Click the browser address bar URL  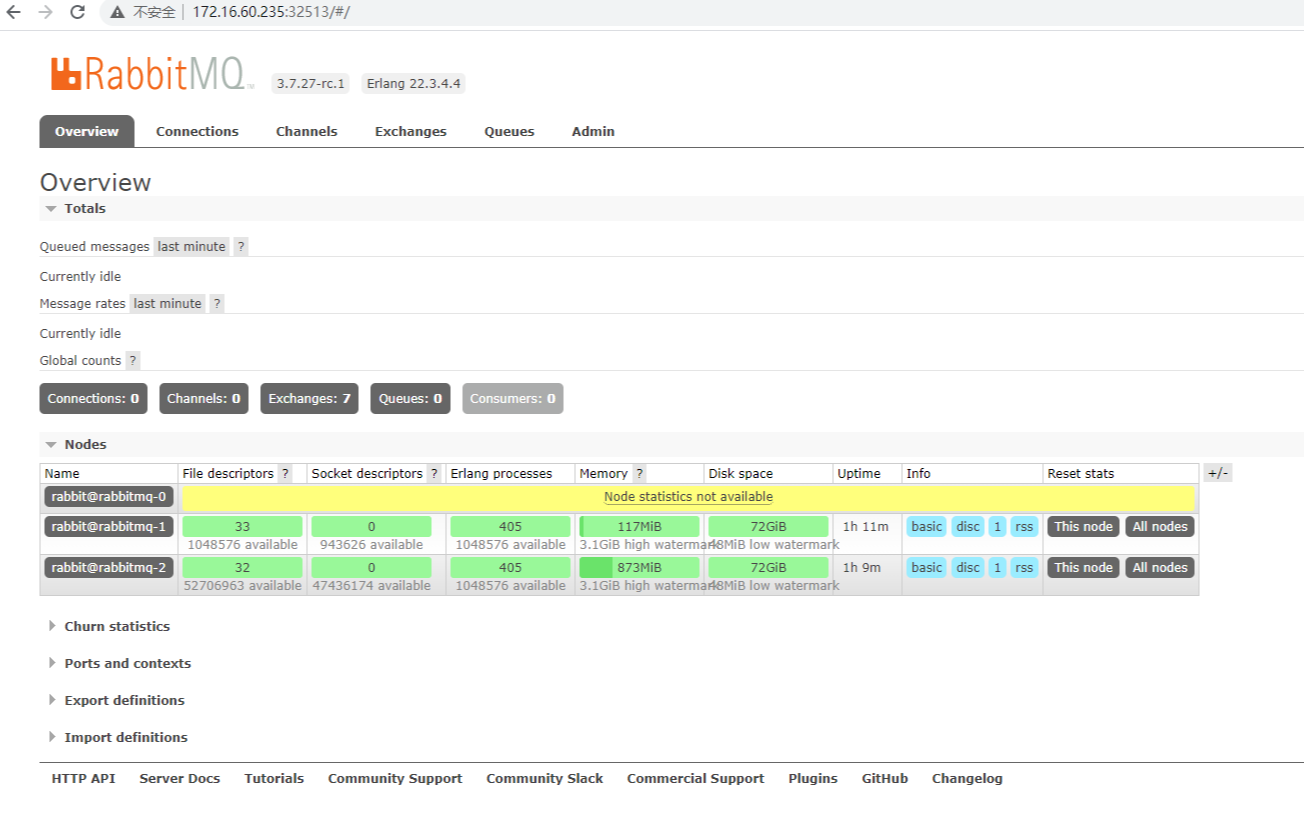[x=270, y=12]
